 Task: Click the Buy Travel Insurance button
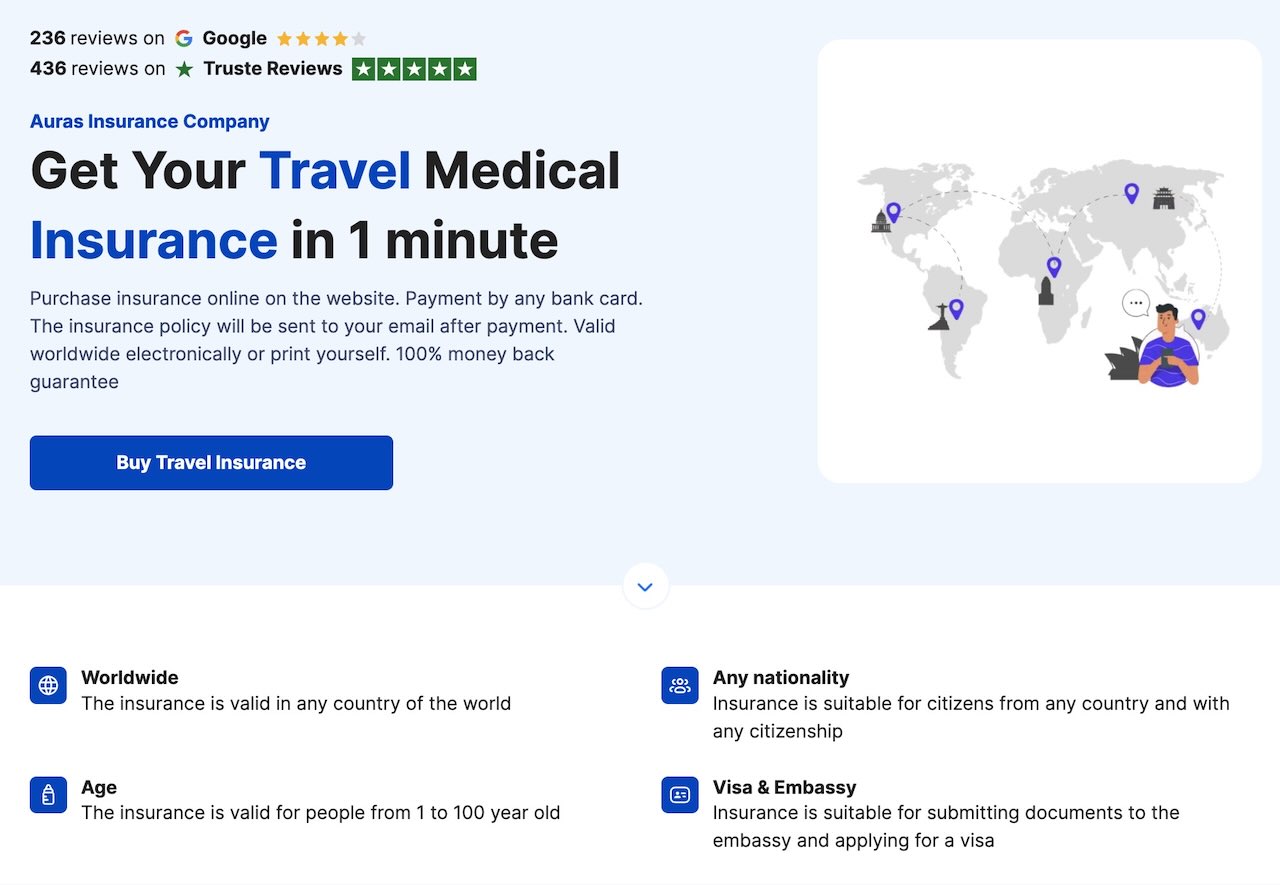(211, 462)
